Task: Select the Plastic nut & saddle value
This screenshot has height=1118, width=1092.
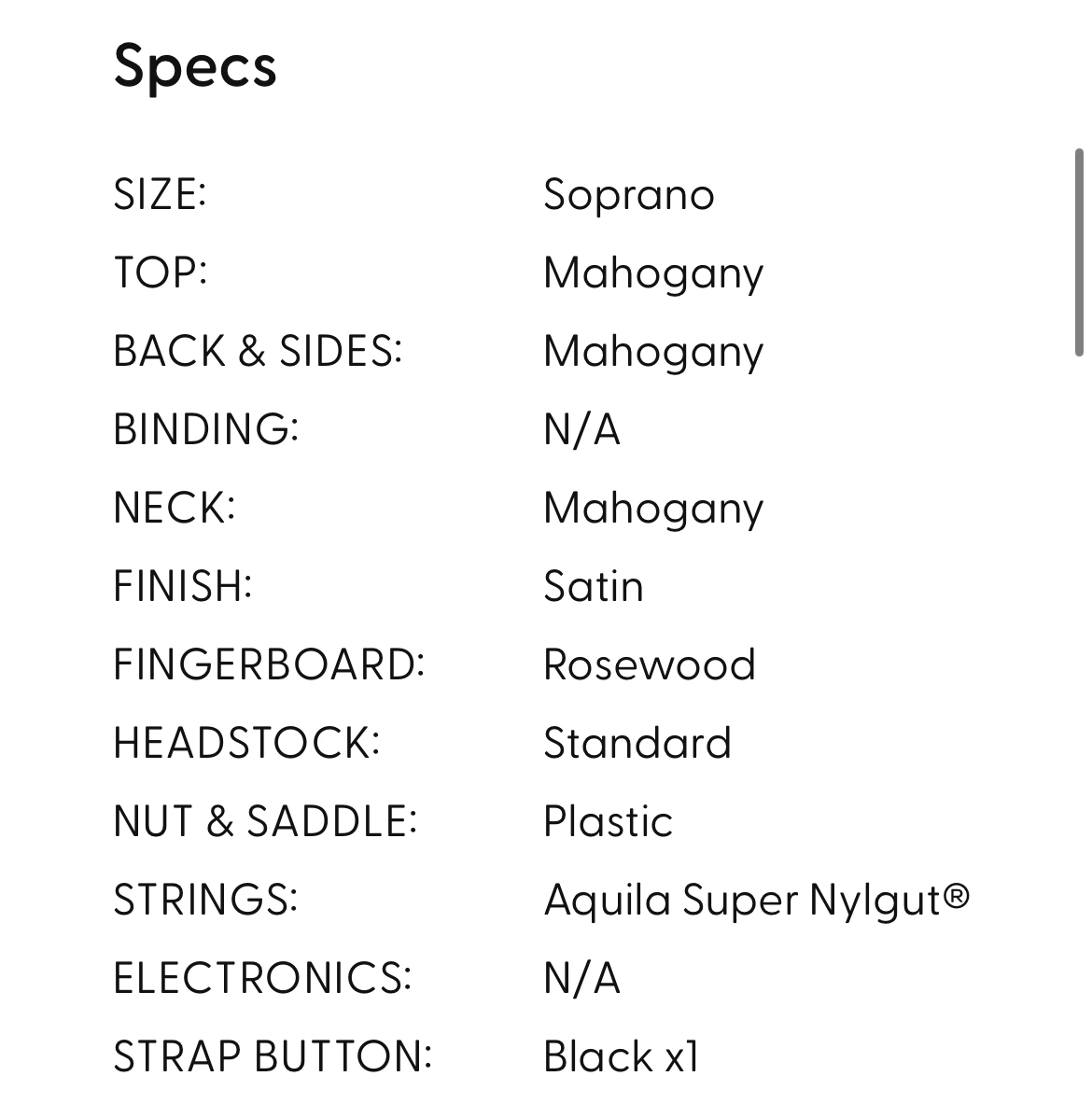Action: (x=608, y=822)
